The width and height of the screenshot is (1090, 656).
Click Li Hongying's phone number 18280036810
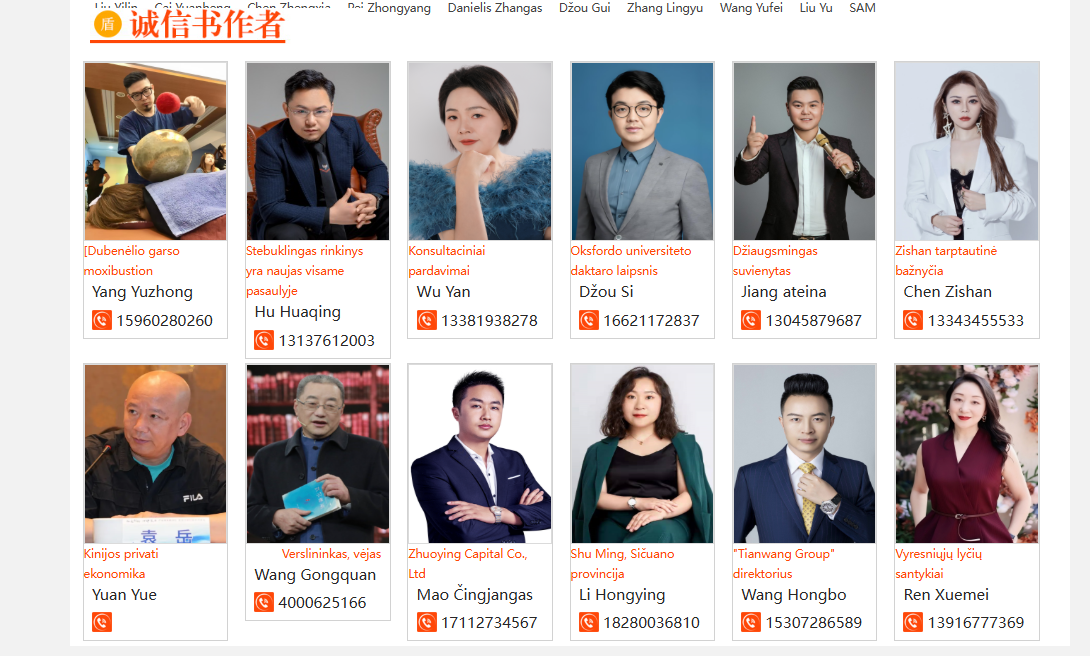click(x=651, y=623)
